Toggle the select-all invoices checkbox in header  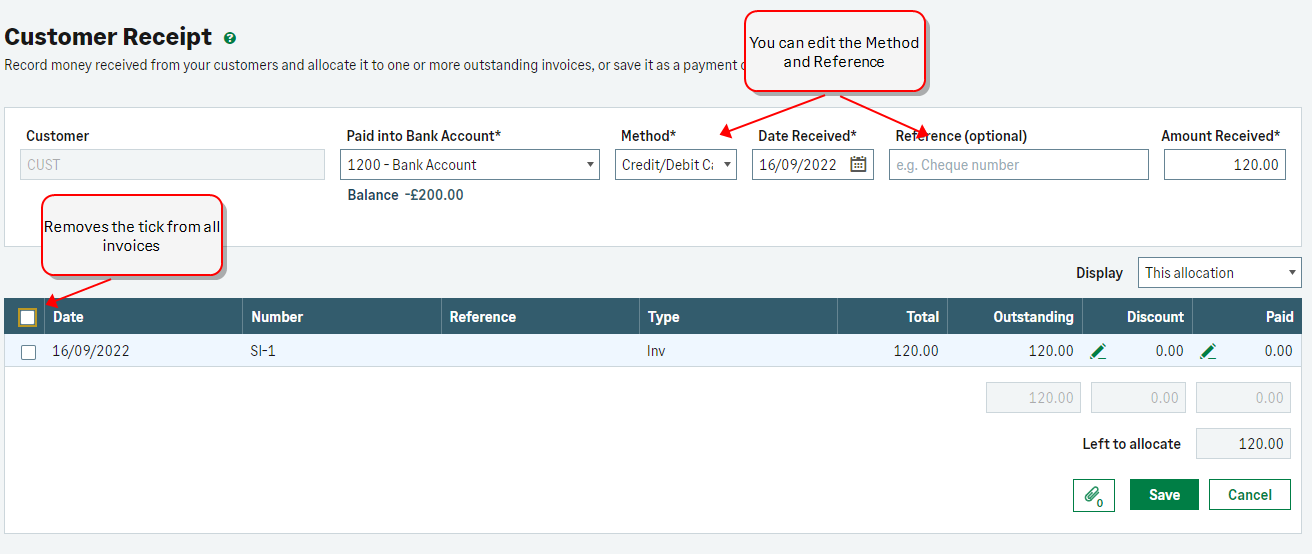[28, 317]
